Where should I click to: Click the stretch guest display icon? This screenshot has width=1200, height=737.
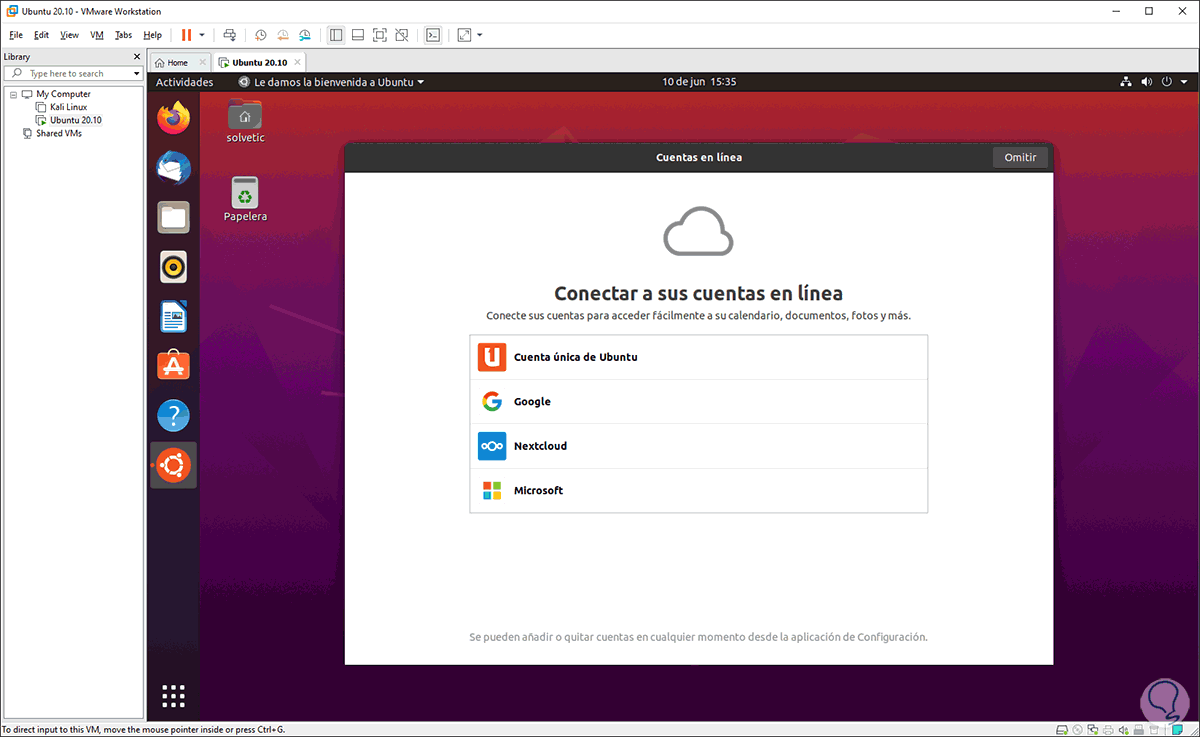click(x=464, y=34)
